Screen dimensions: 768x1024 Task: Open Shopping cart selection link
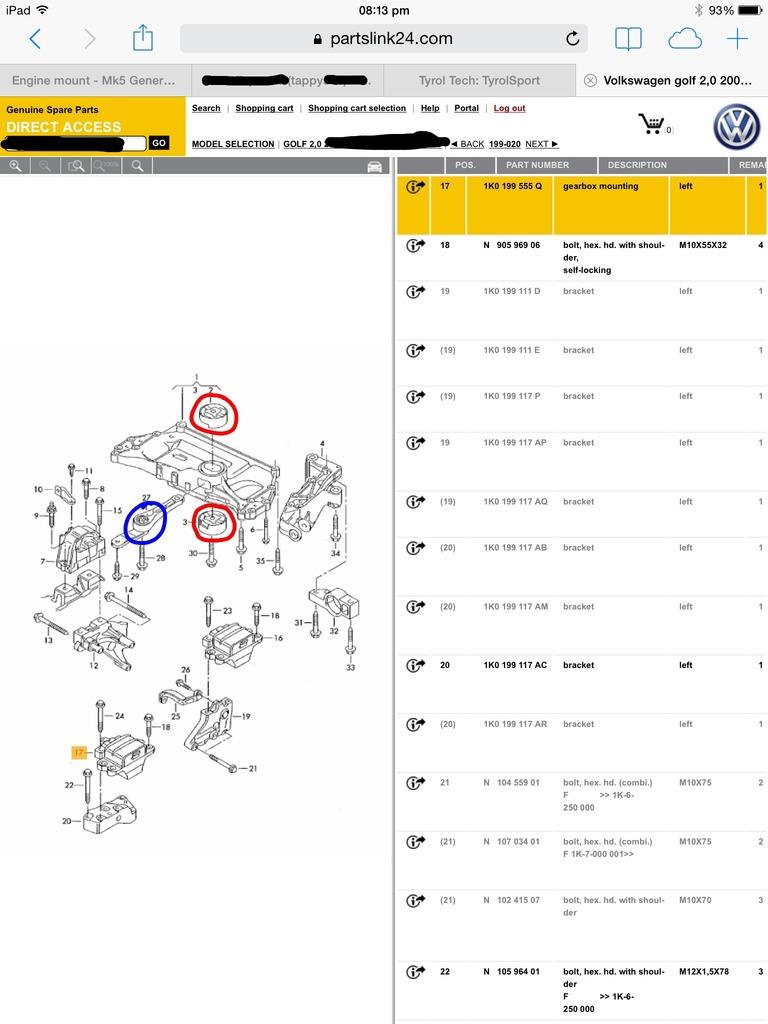(357, 108)
